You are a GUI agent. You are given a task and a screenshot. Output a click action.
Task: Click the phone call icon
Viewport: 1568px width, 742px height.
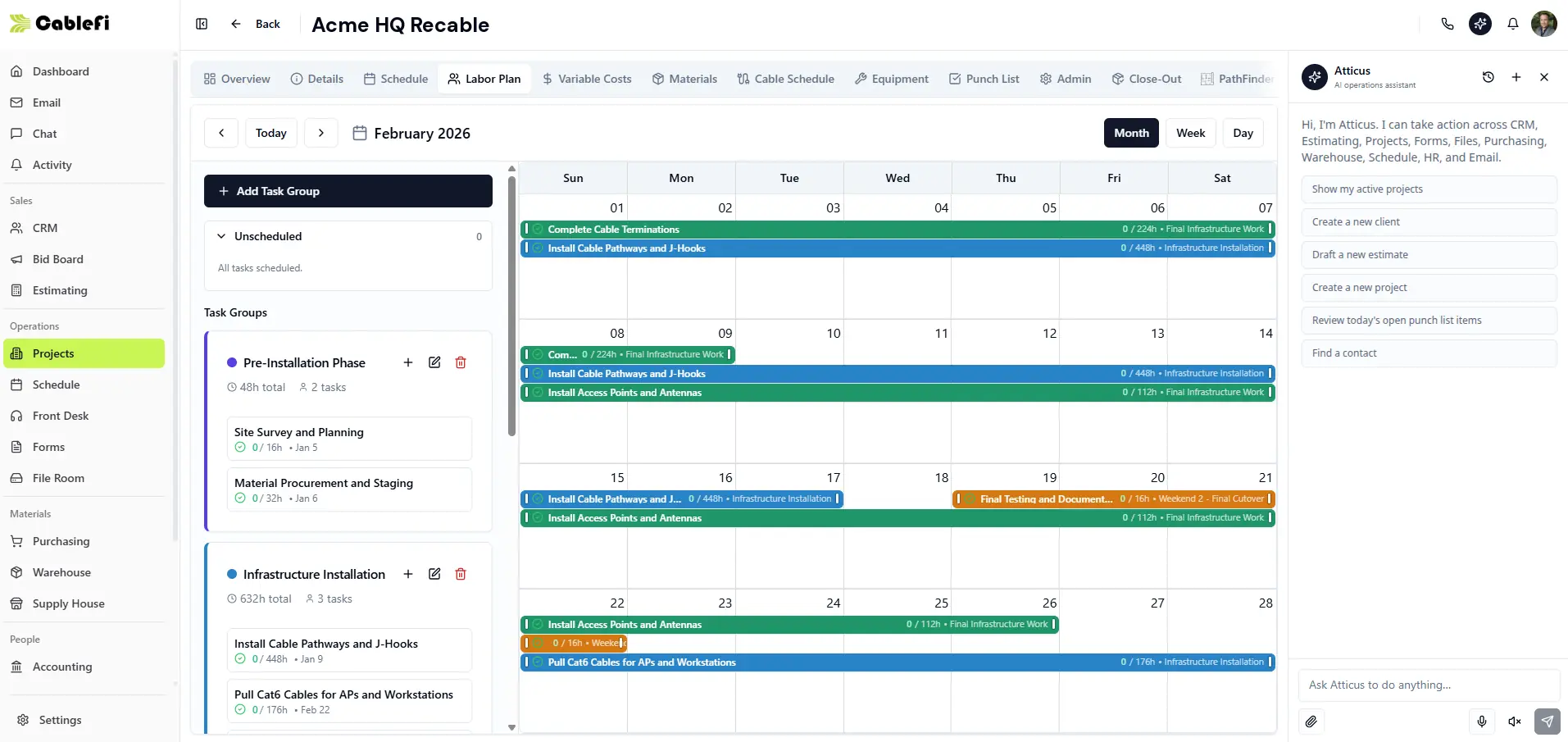point(1448,24)
